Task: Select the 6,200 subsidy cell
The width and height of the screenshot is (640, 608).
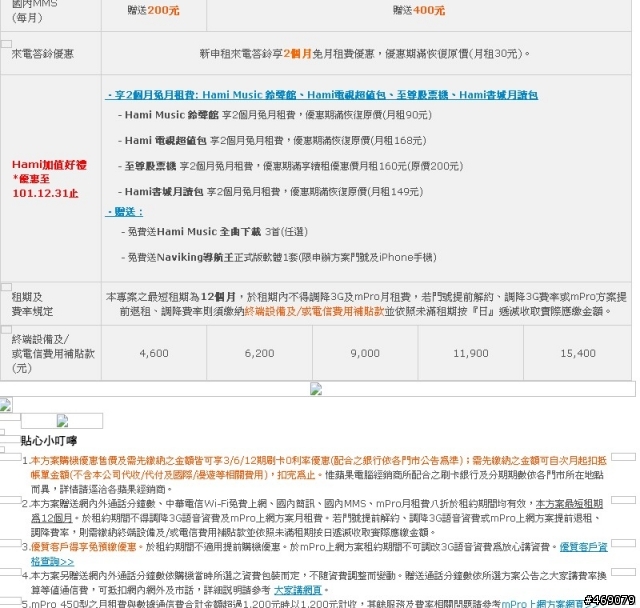Action: pos(260,353)
